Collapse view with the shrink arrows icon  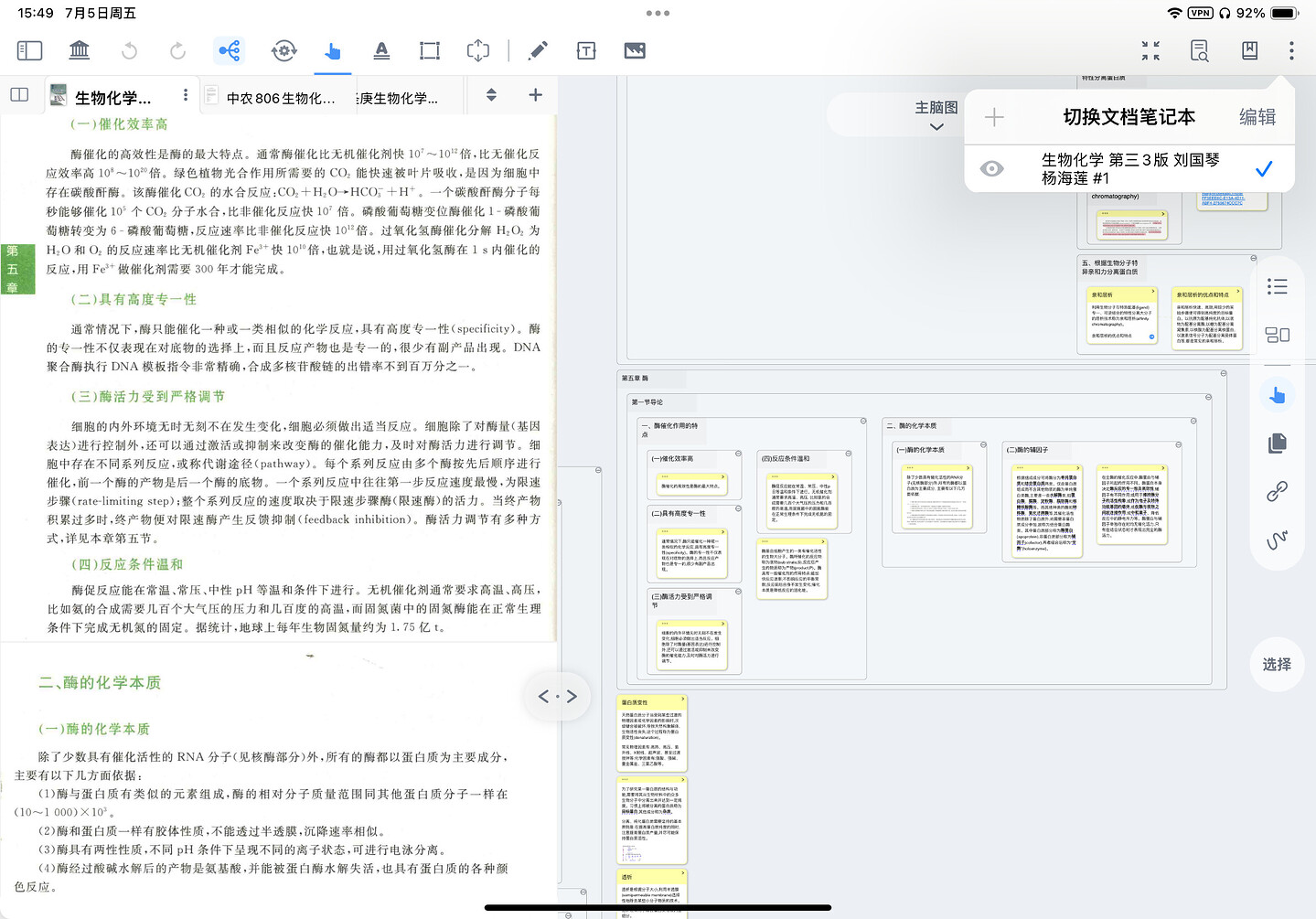(1150, 50)
